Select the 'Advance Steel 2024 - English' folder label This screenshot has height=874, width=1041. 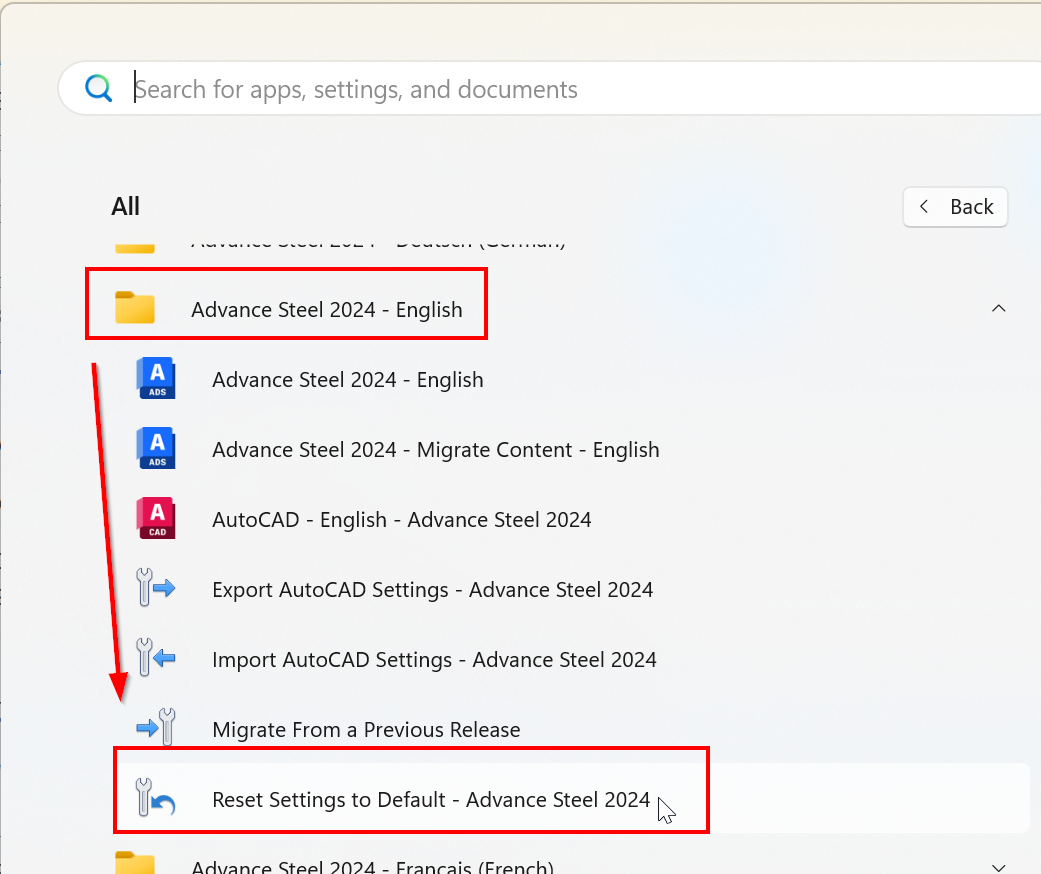click(x=327, y=310)
